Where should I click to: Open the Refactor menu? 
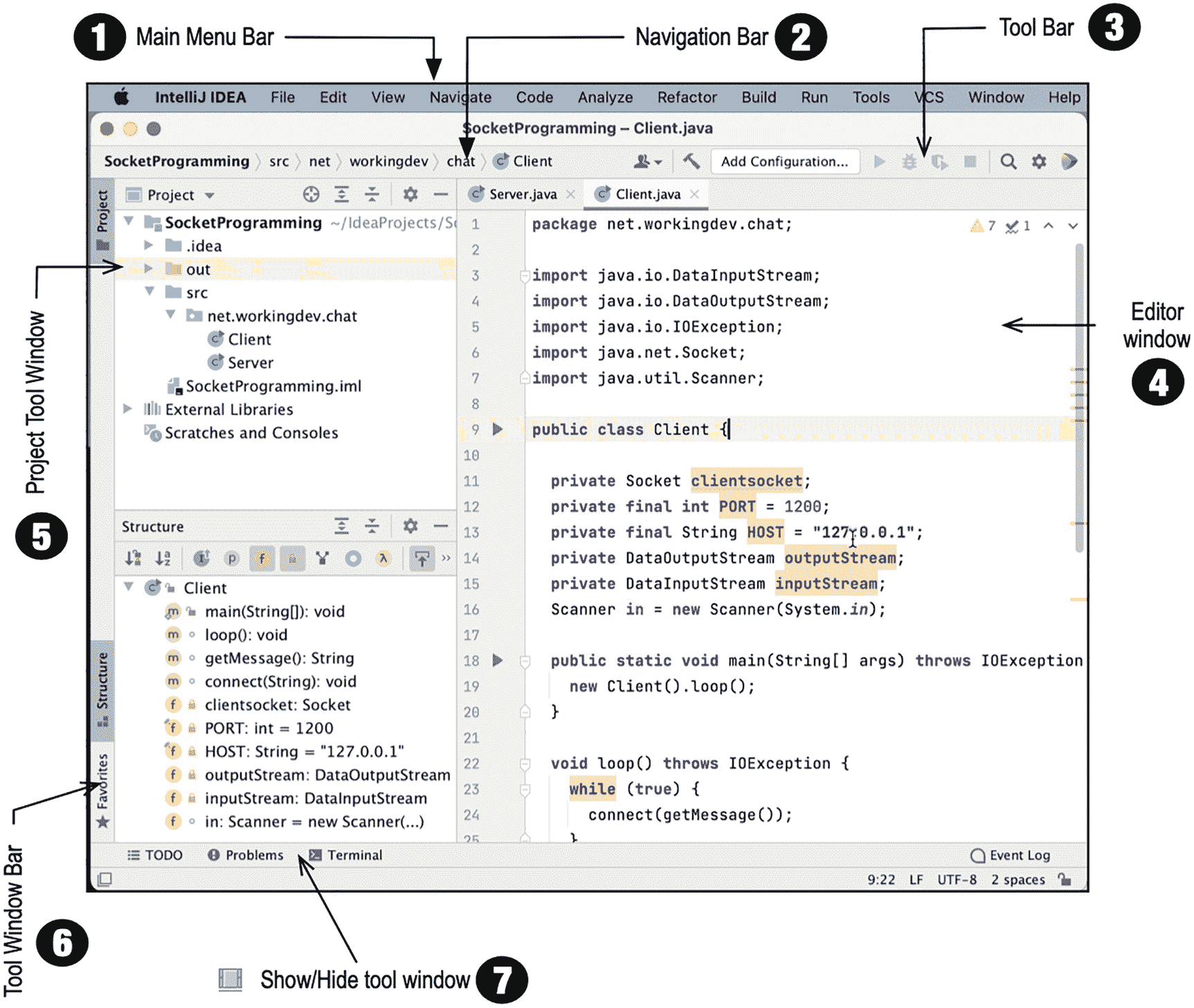click(687, 98)
